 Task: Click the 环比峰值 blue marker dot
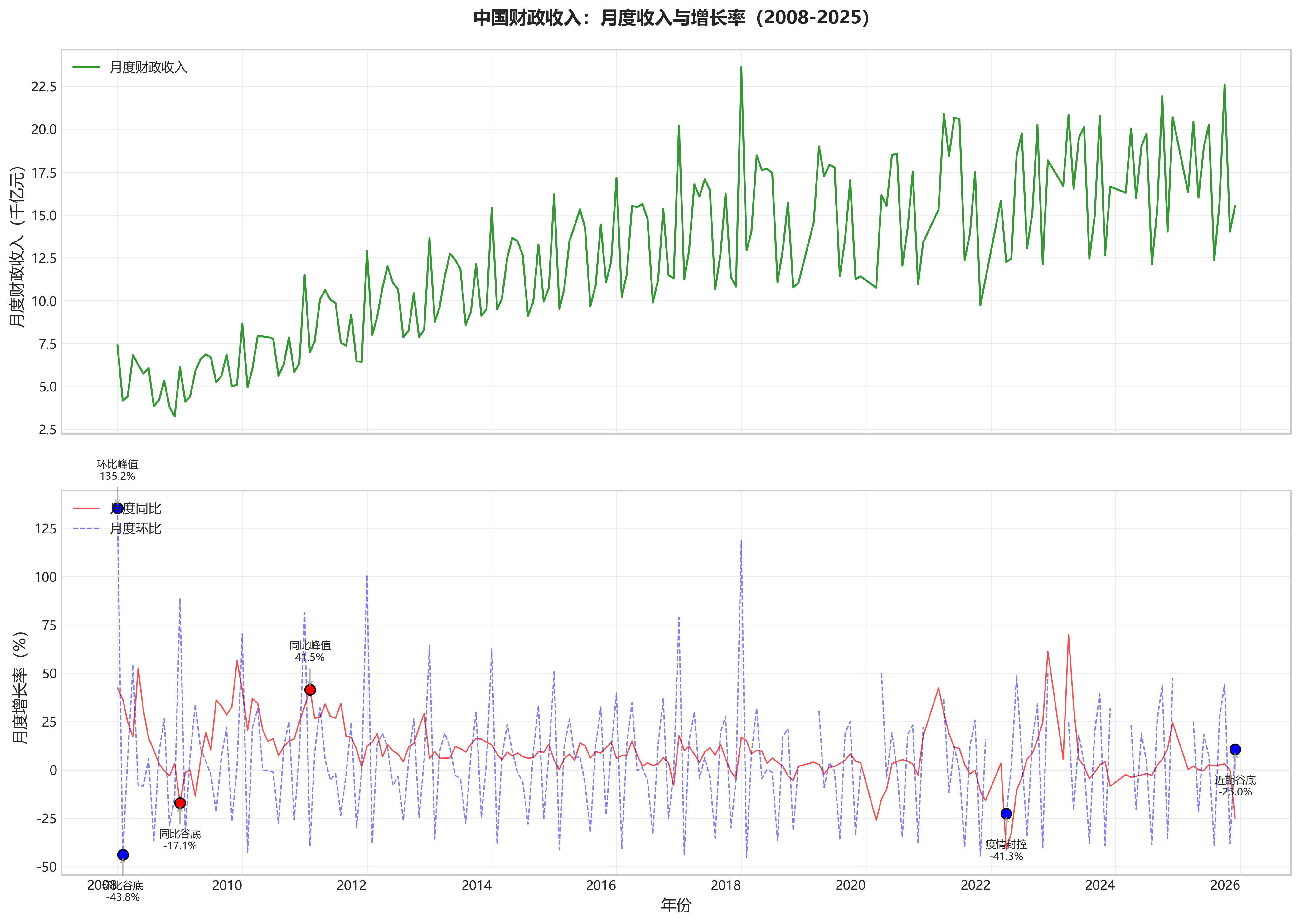click(x=118, y=508)
